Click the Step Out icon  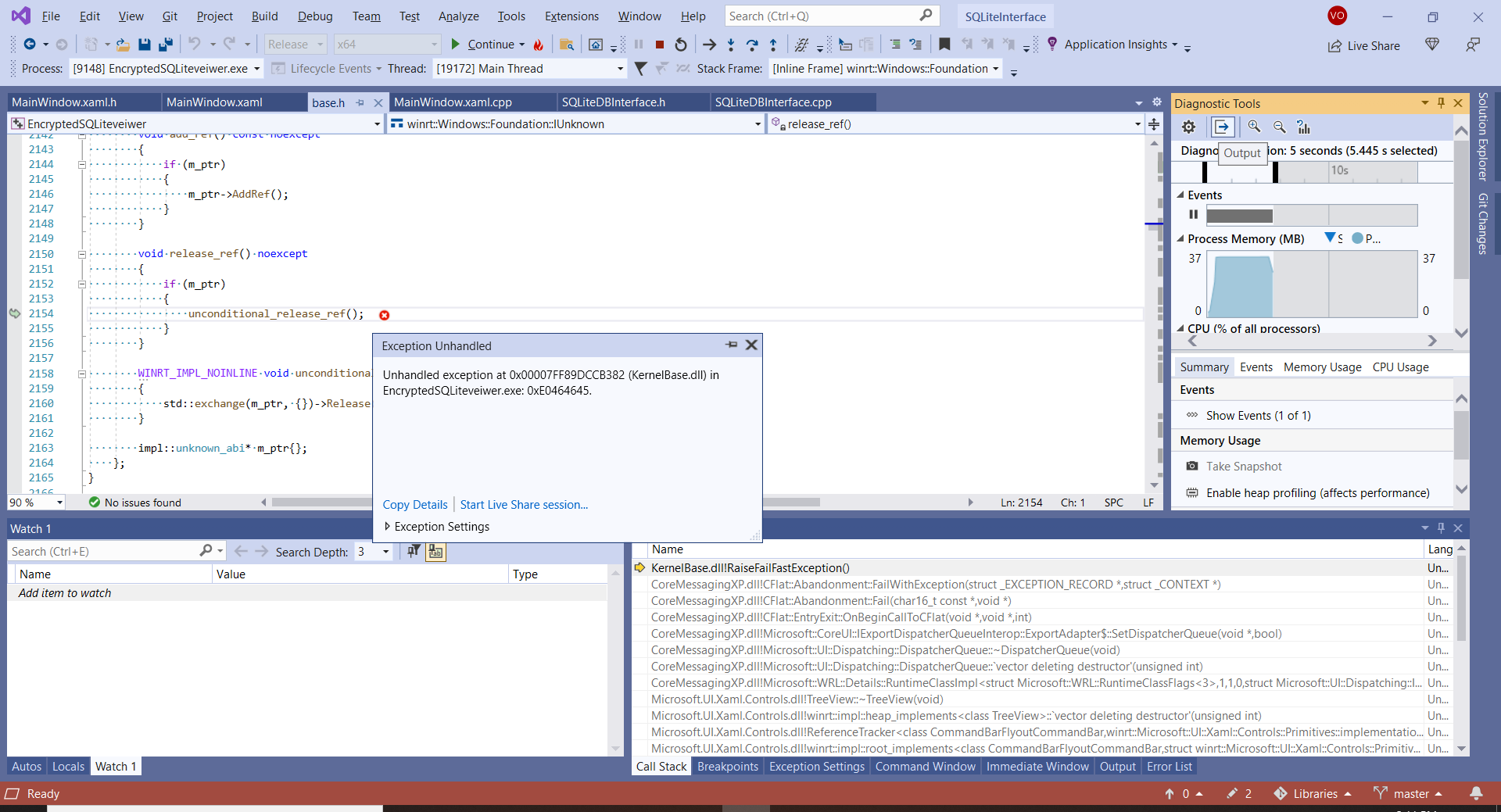pyautogui.click(x=774, y=45)
